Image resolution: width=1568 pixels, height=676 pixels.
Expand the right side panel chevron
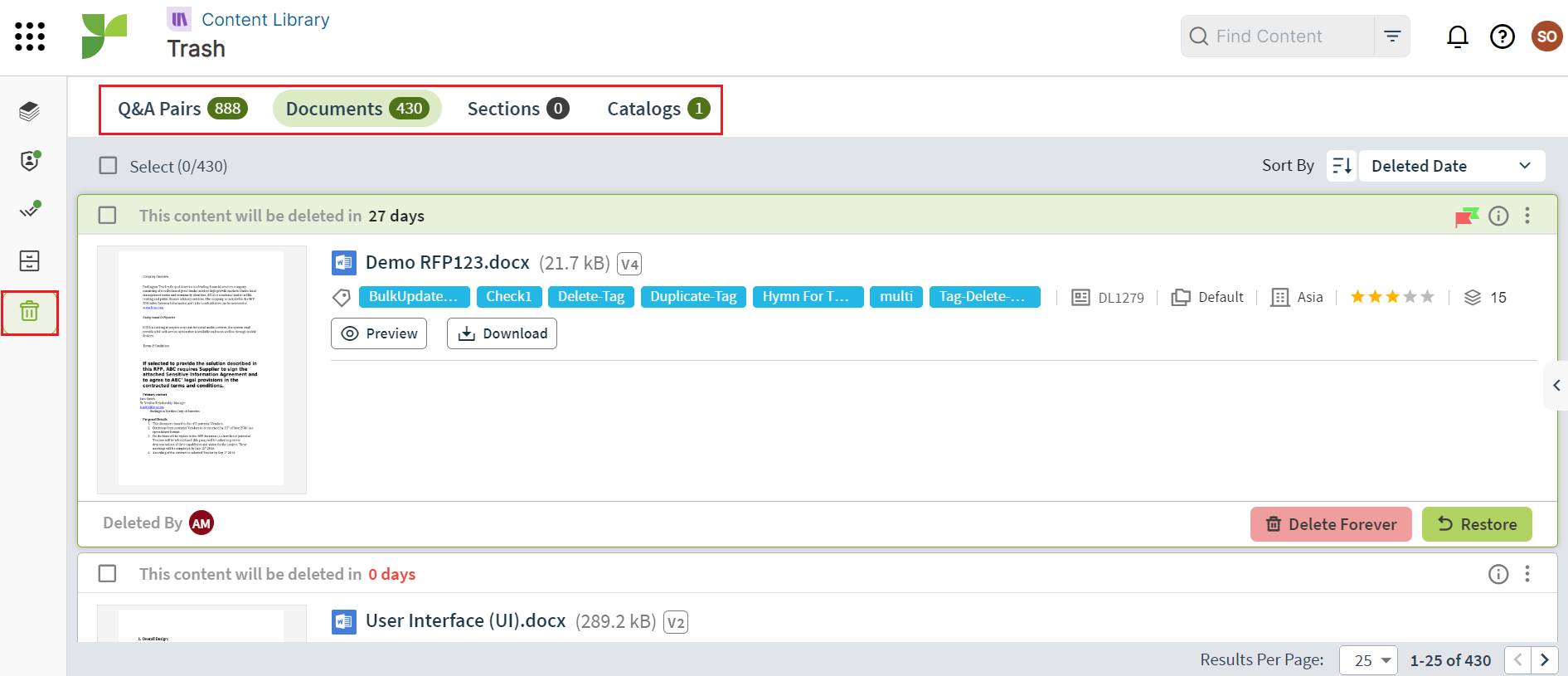click(x=1556, y=385)
